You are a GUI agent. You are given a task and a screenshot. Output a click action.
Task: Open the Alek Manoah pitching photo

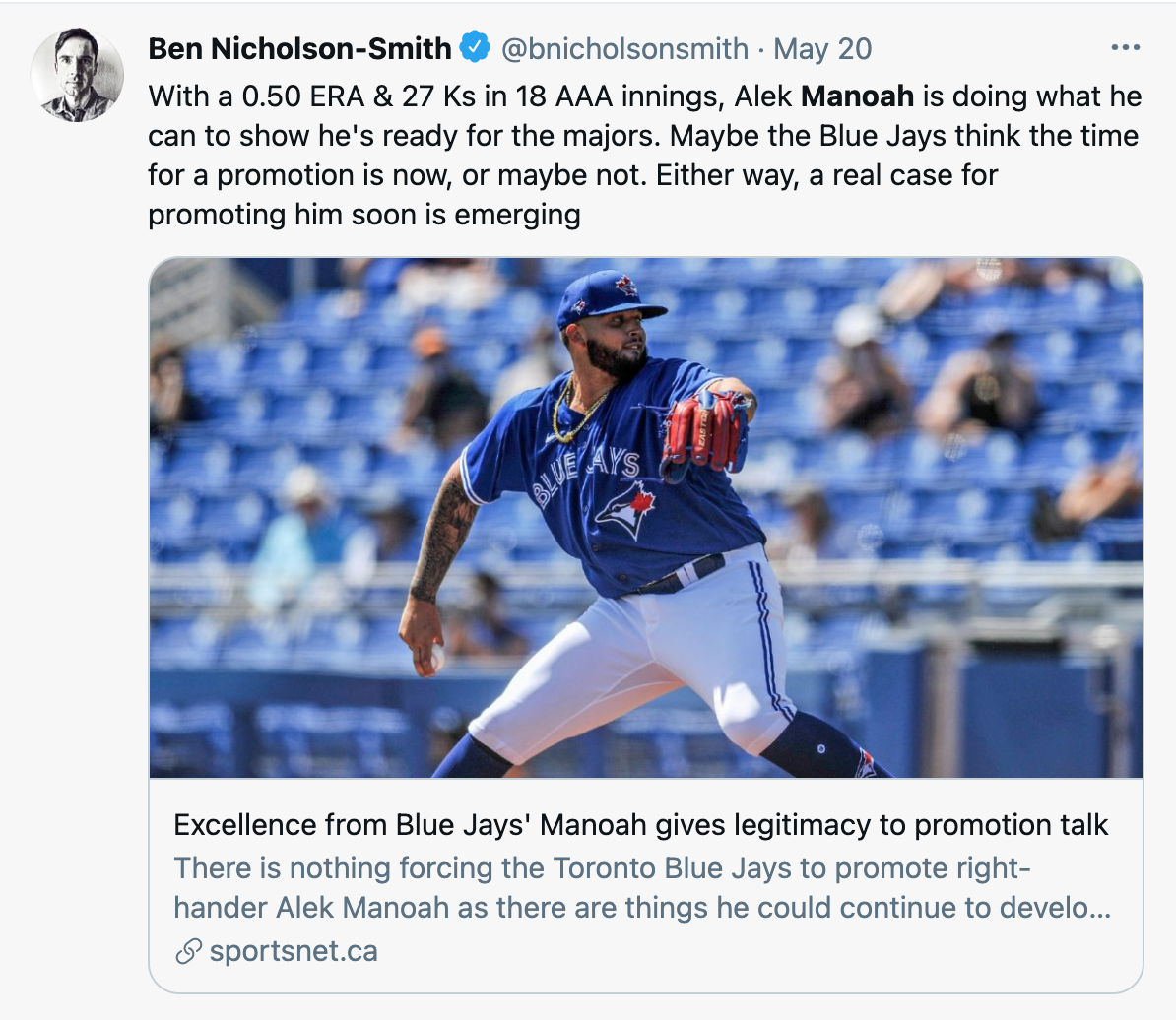click(x=646, y=517)
